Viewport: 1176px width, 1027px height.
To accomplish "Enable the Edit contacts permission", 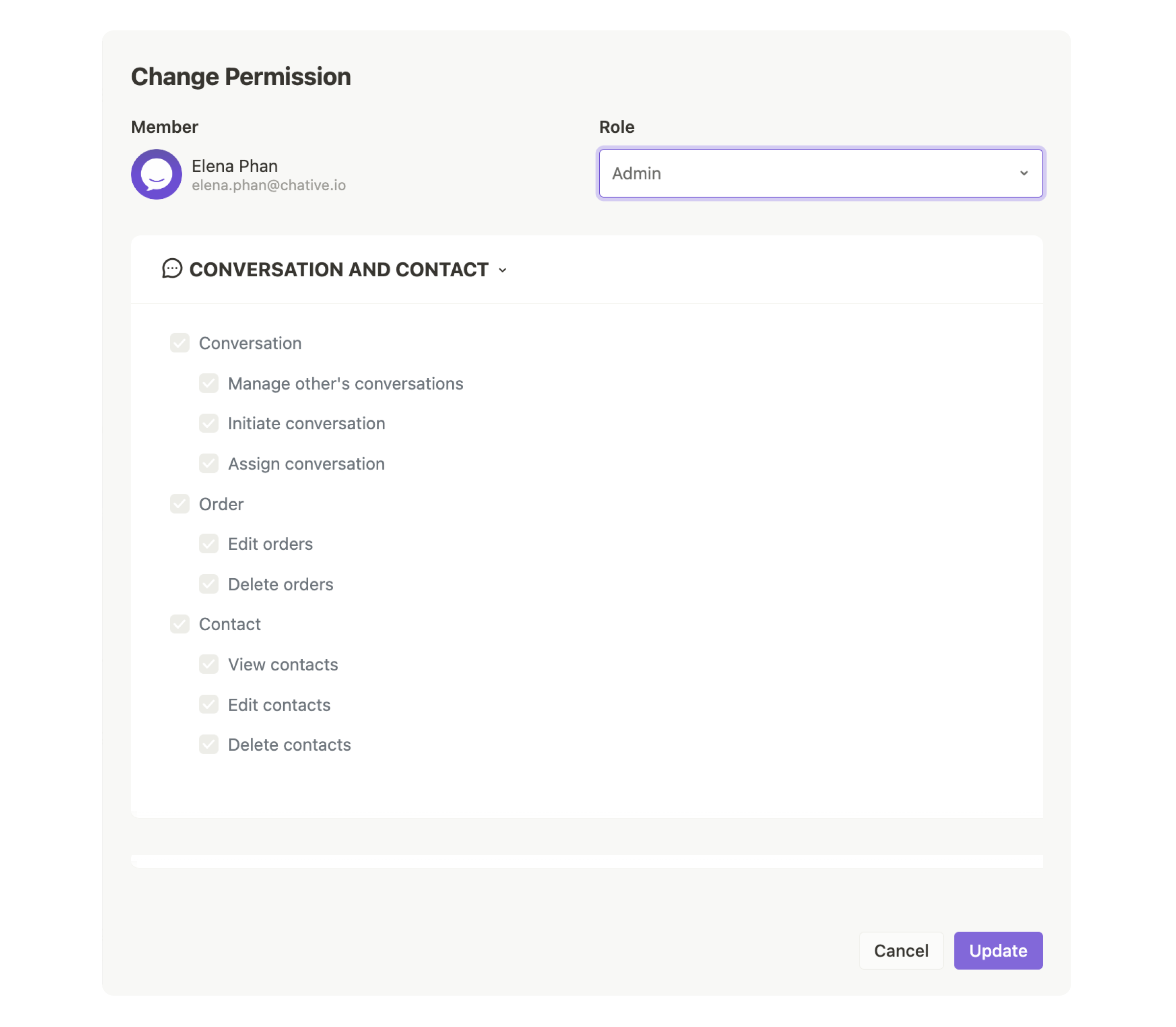I will pos(209,704).
